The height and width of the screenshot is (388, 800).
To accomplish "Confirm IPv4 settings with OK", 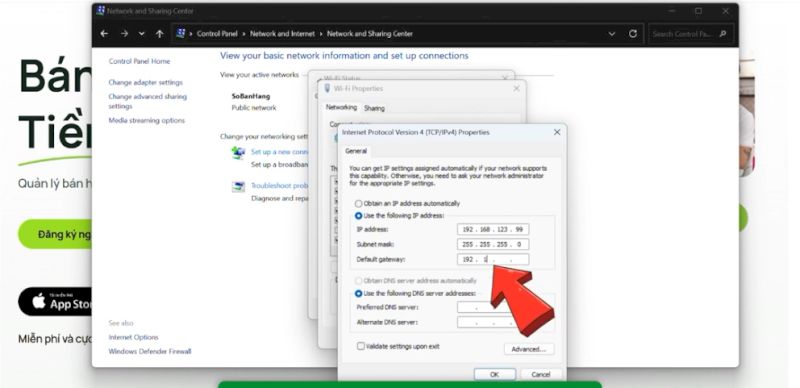I will [494, 374].
